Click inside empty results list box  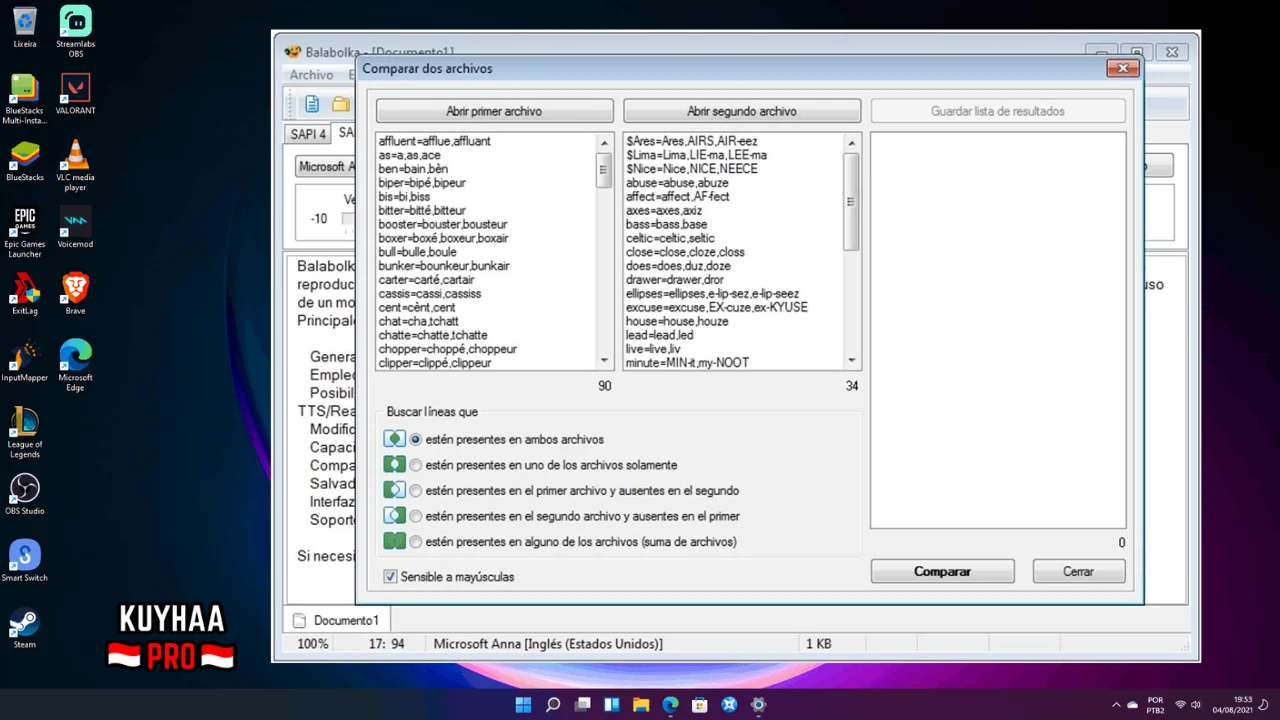(x=998, y=330)
